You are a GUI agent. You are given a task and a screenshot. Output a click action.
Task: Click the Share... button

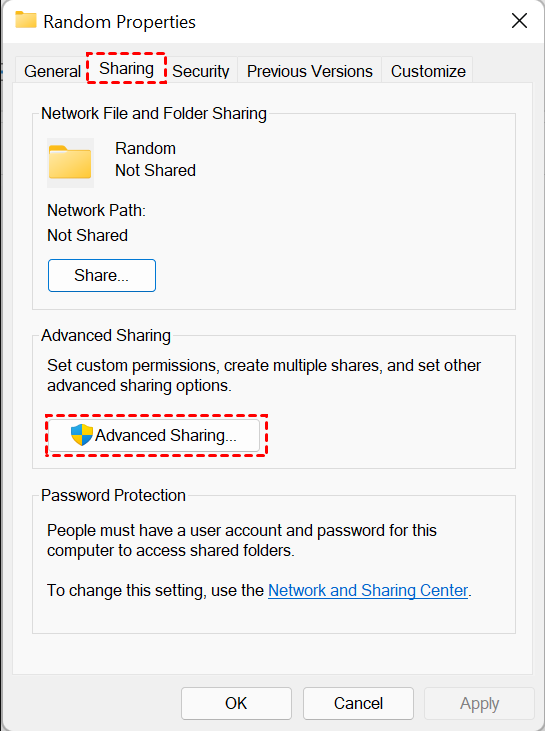(x=102, y=276)
